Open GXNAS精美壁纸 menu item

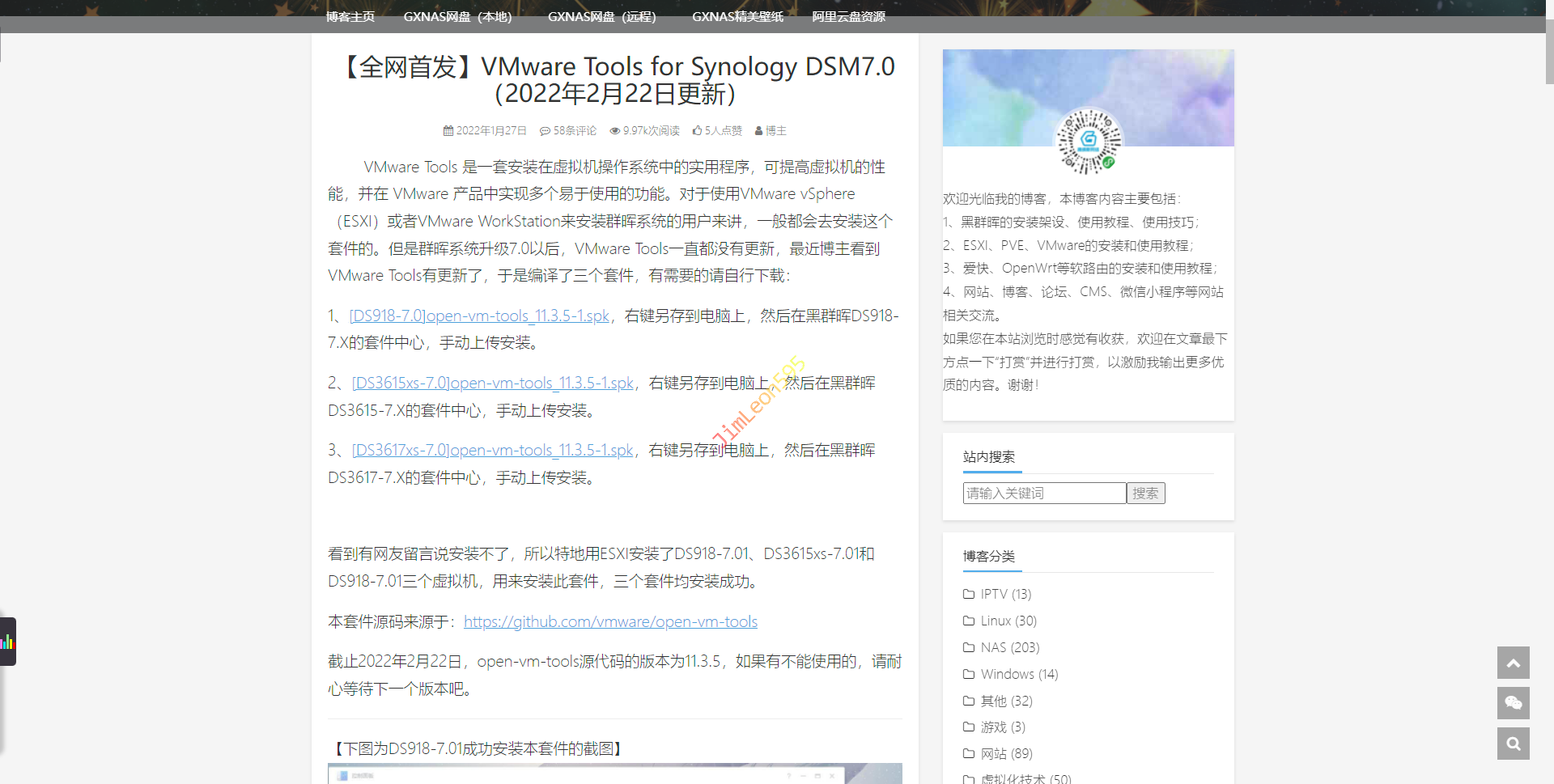(x=737, y=16)
